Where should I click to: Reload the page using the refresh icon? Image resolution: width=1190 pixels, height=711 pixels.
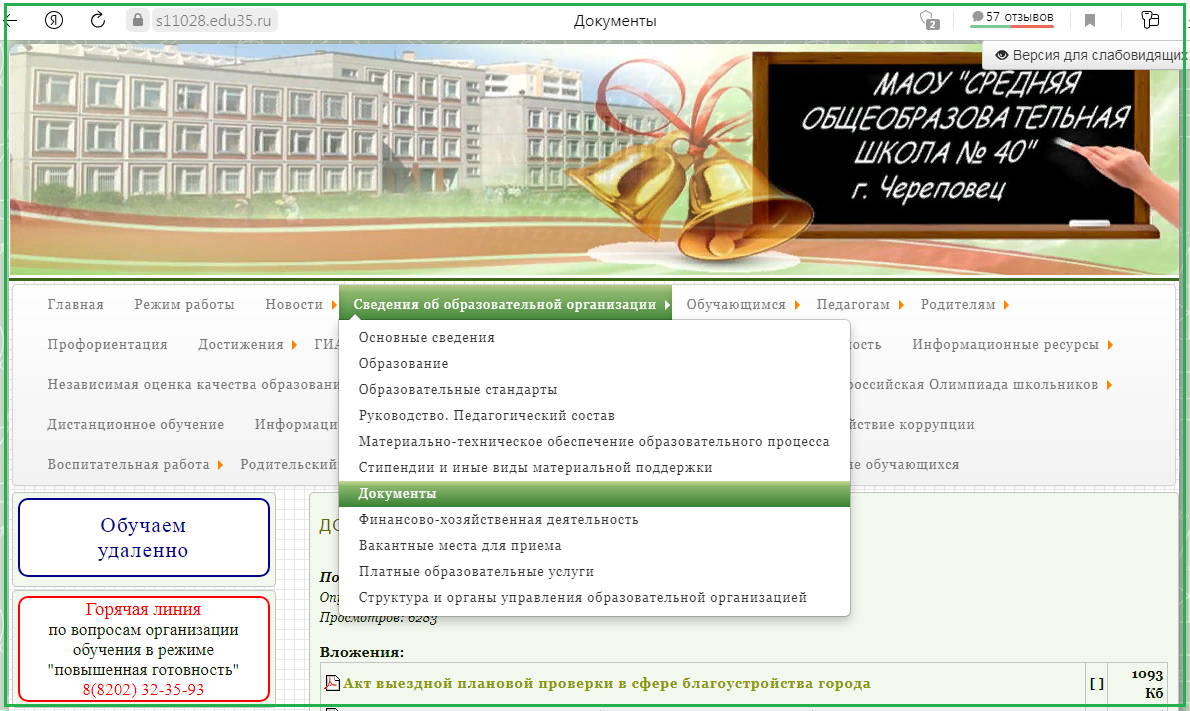coord(97,19)
